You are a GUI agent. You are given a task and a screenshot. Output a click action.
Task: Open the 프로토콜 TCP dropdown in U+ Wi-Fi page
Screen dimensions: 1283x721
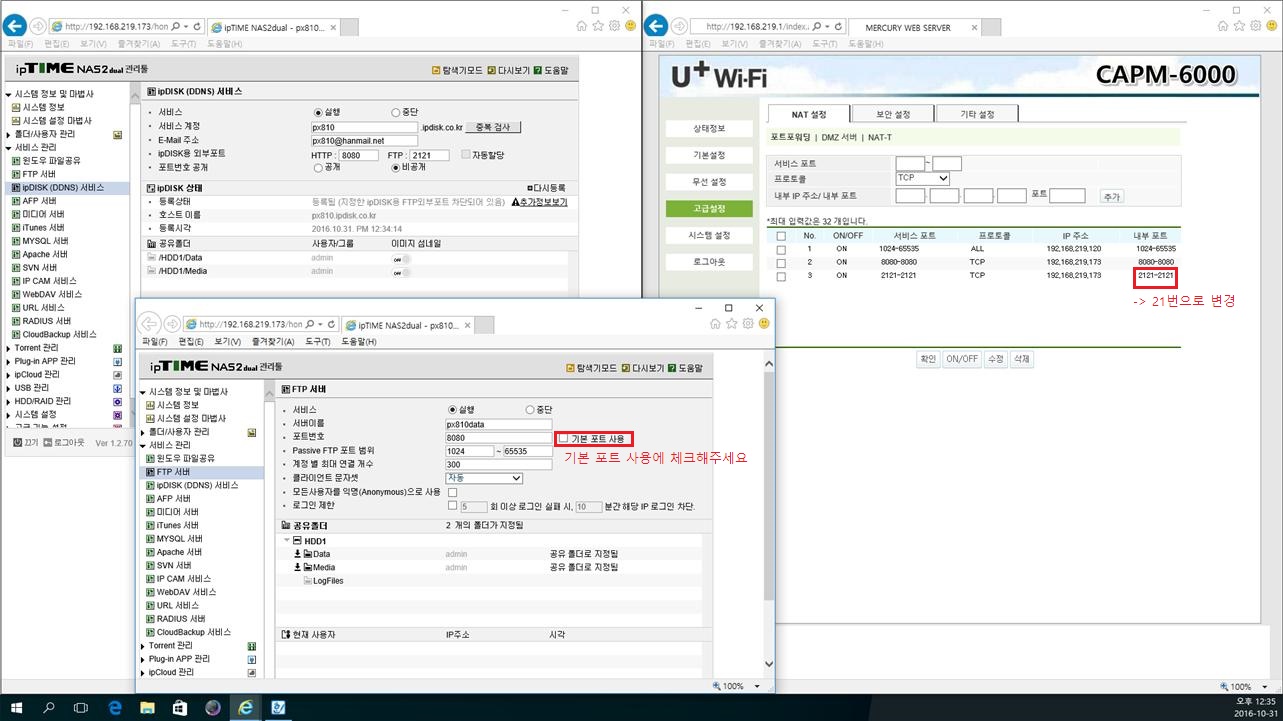[922, 178]
